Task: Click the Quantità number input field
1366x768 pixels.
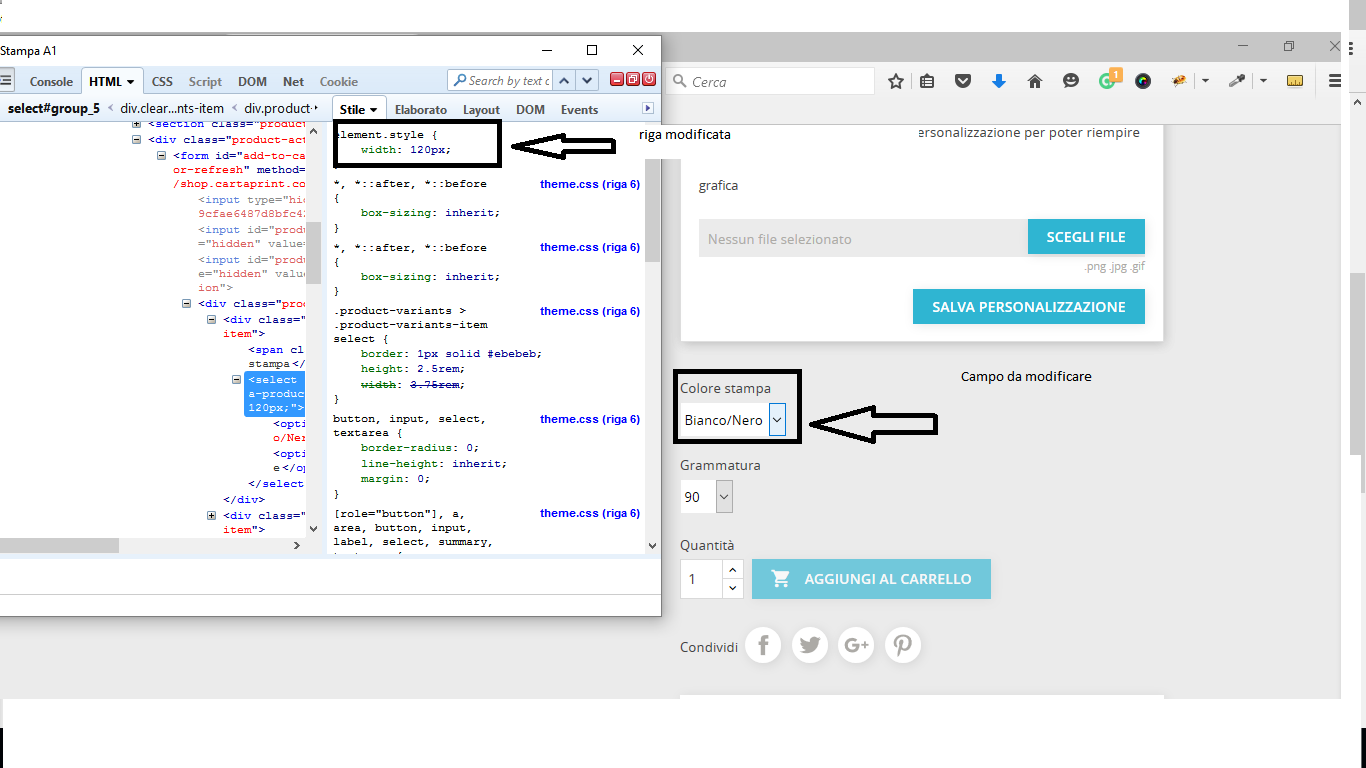Action: point(702,579)
